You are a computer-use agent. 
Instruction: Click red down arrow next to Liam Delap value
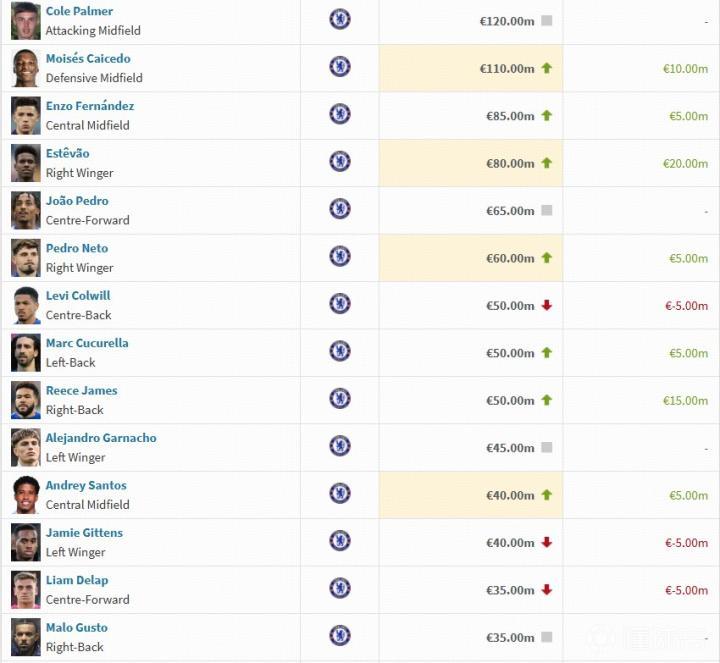[x=546, y=590]
